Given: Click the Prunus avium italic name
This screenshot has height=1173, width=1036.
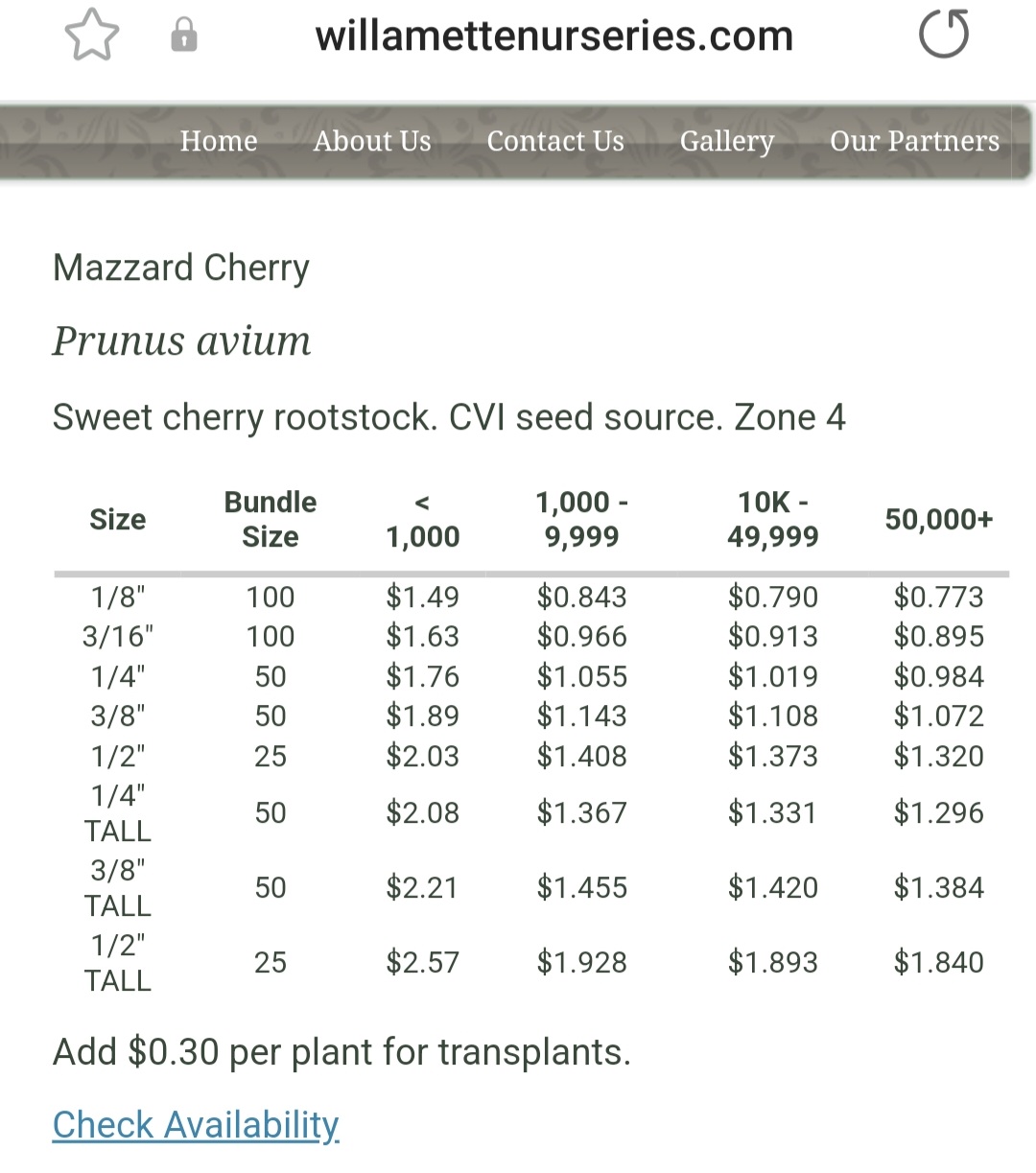Looking at the screenshot, I should point(181,340).
